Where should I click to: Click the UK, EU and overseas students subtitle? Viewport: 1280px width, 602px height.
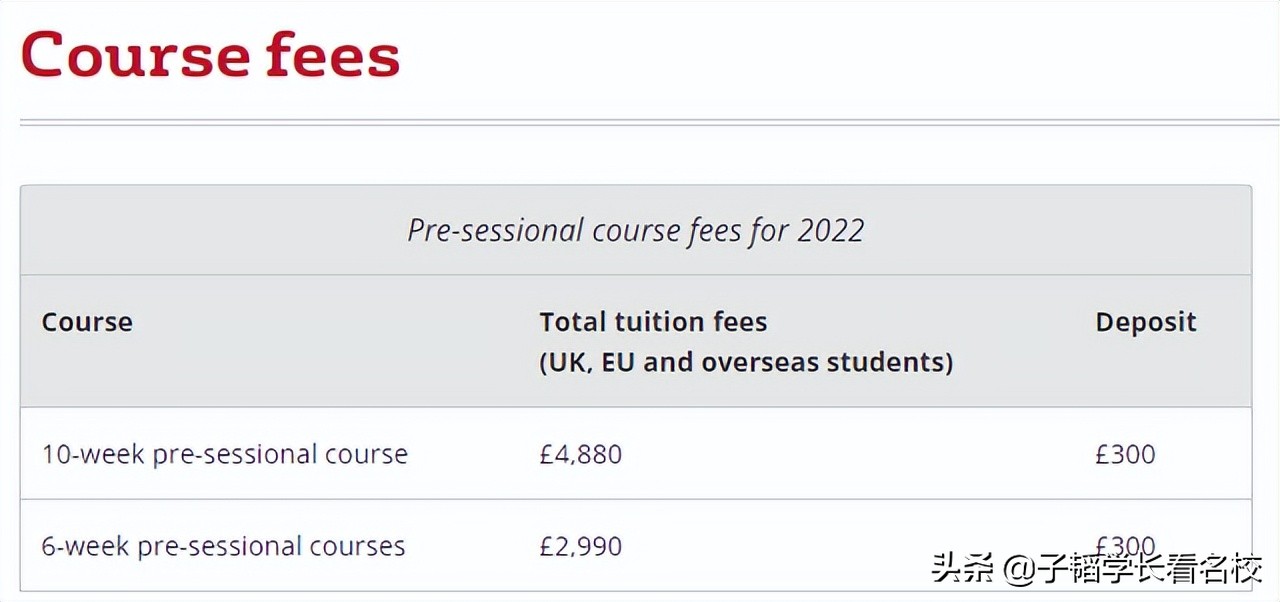coord(745,362)
